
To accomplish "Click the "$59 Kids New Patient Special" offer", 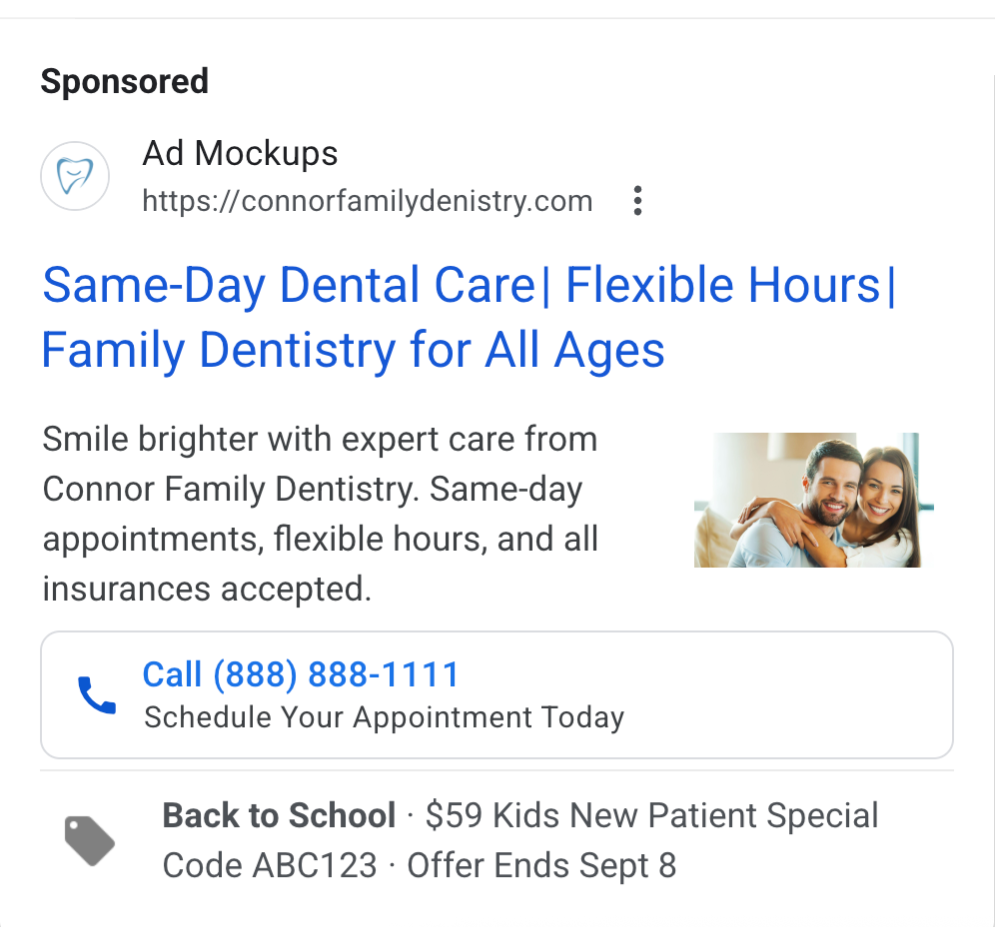I will click(x=652, y=816).
